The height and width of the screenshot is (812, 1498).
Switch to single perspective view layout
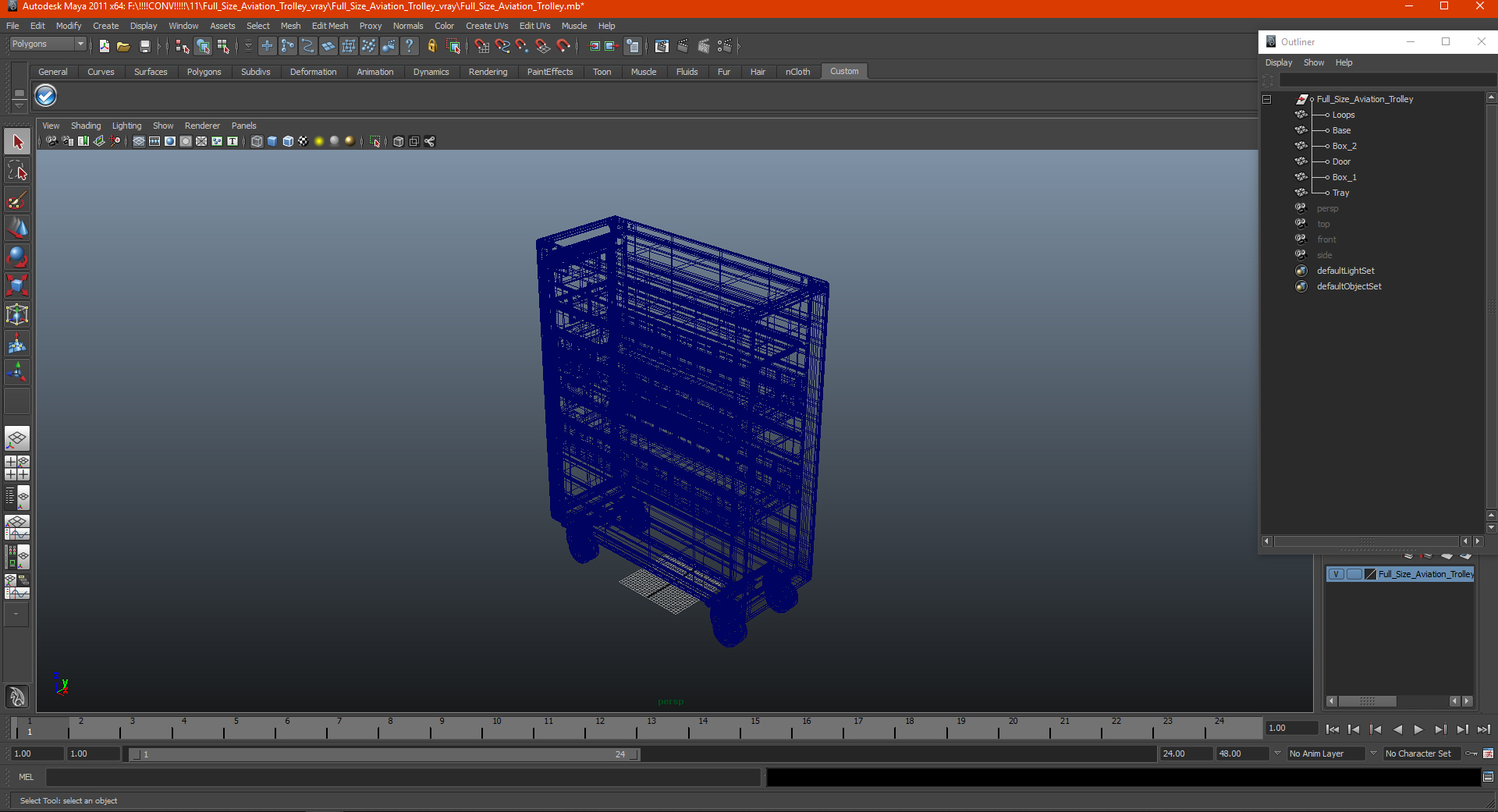click(17, 438)
